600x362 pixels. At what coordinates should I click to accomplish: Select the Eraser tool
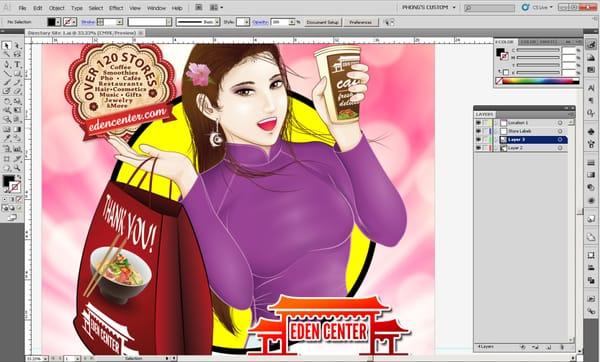[17, 91]
